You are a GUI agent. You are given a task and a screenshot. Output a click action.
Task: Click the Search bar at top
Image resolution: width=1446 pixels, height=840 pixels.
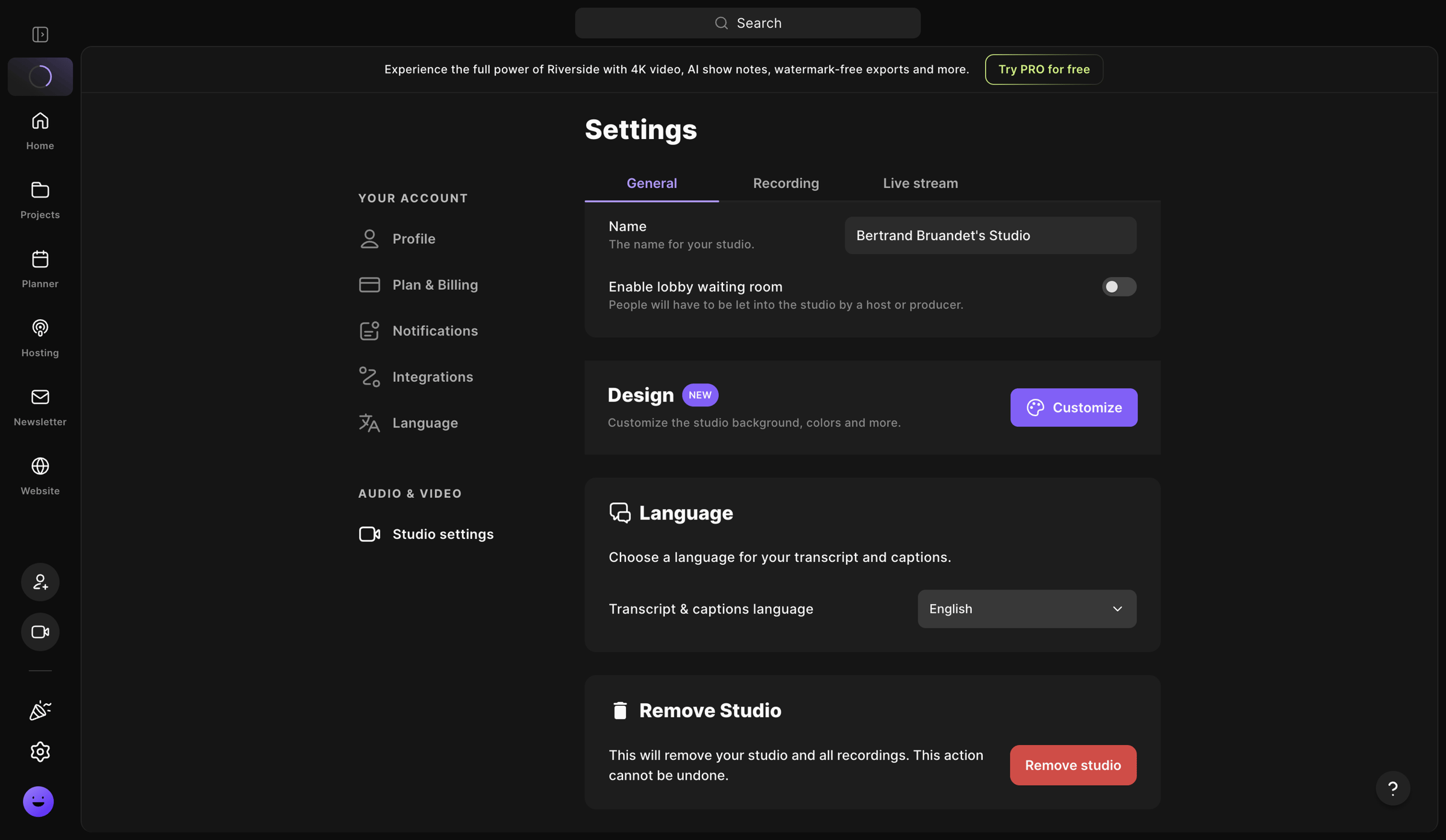(747, 23)
